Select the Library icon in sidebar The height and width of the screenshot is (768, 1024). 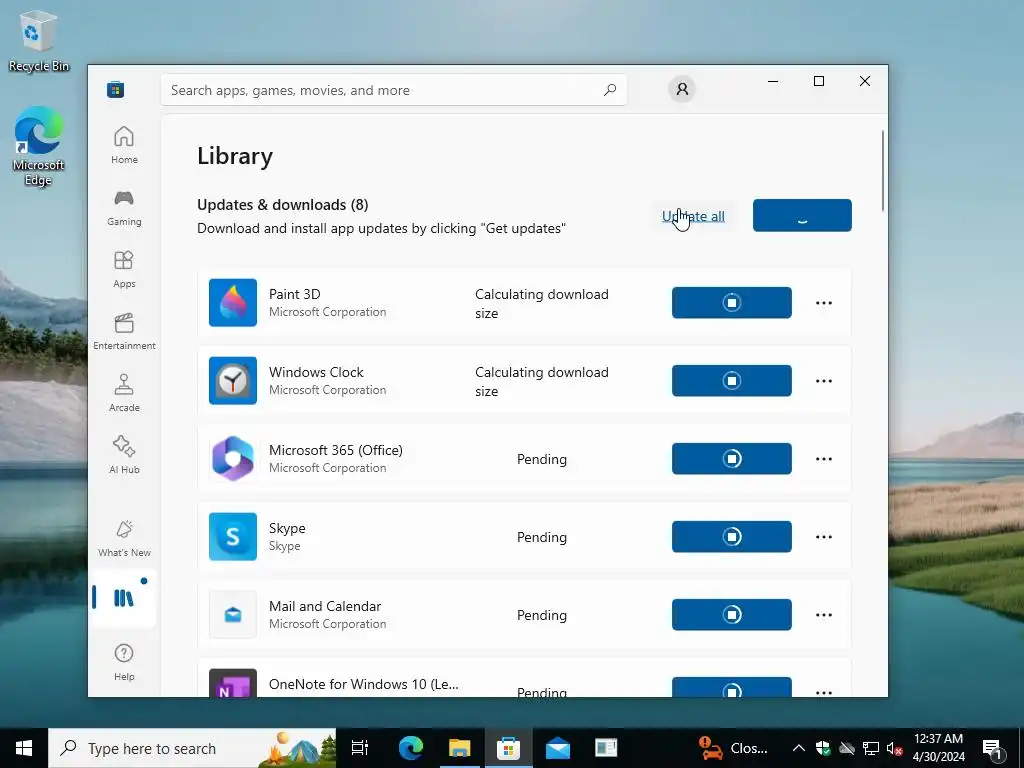point(123,598)
